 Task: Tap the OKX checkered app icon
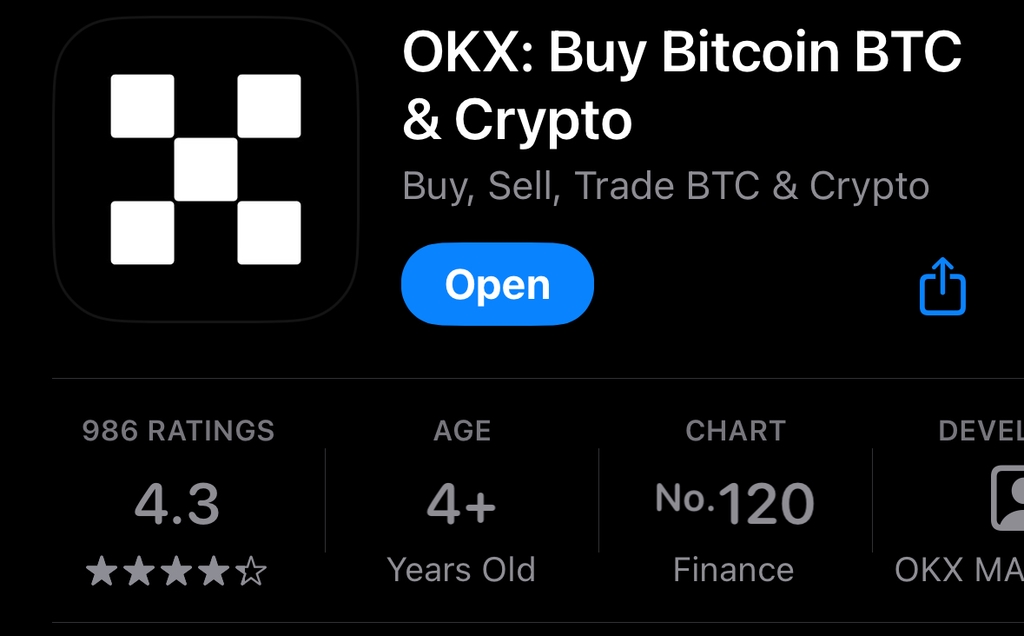(x=205, y=169)
